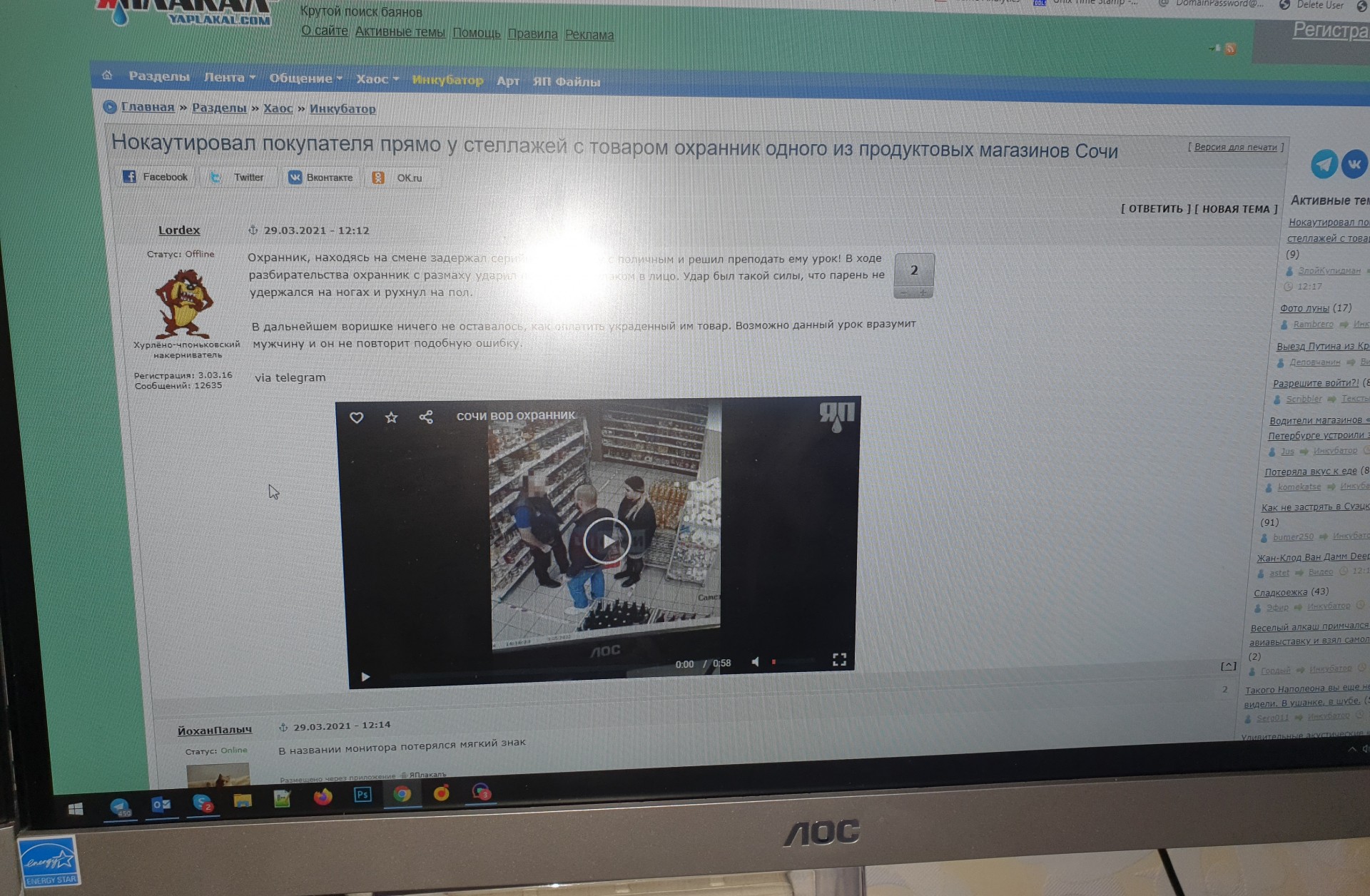Open the sidebar topic Потеряла вкус к еде
Screen dimensions: 1370x896
point(1311,472)
